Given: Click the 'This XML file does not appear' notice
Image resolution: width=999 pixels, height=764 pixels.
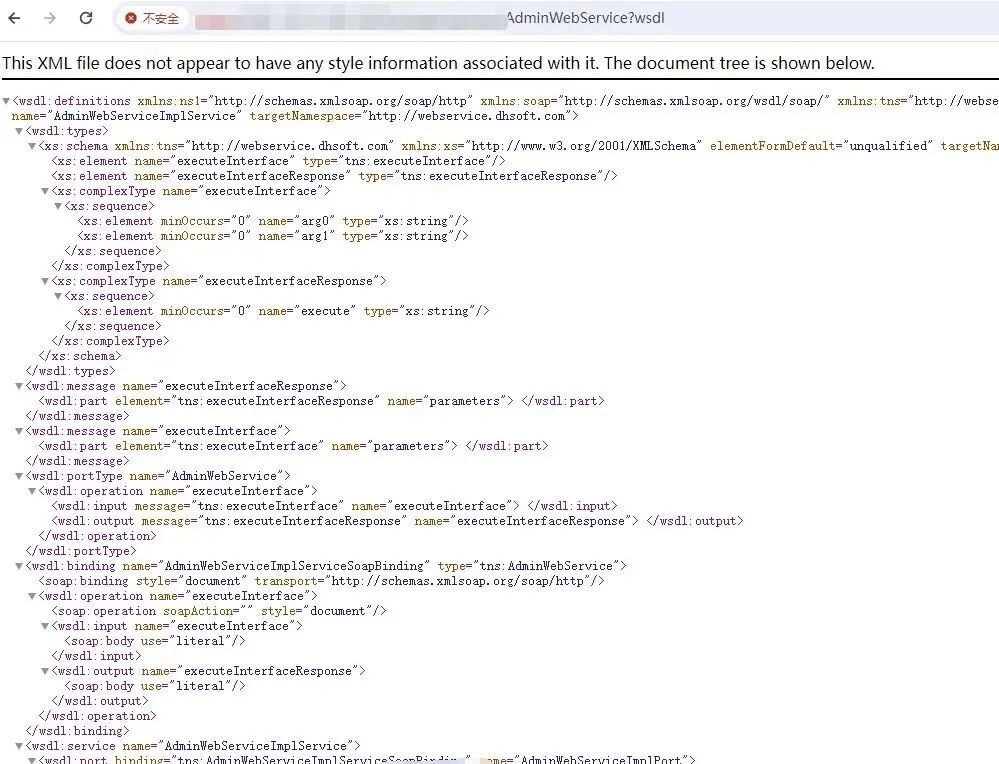Looking at the screenshot, I should 438,63.
